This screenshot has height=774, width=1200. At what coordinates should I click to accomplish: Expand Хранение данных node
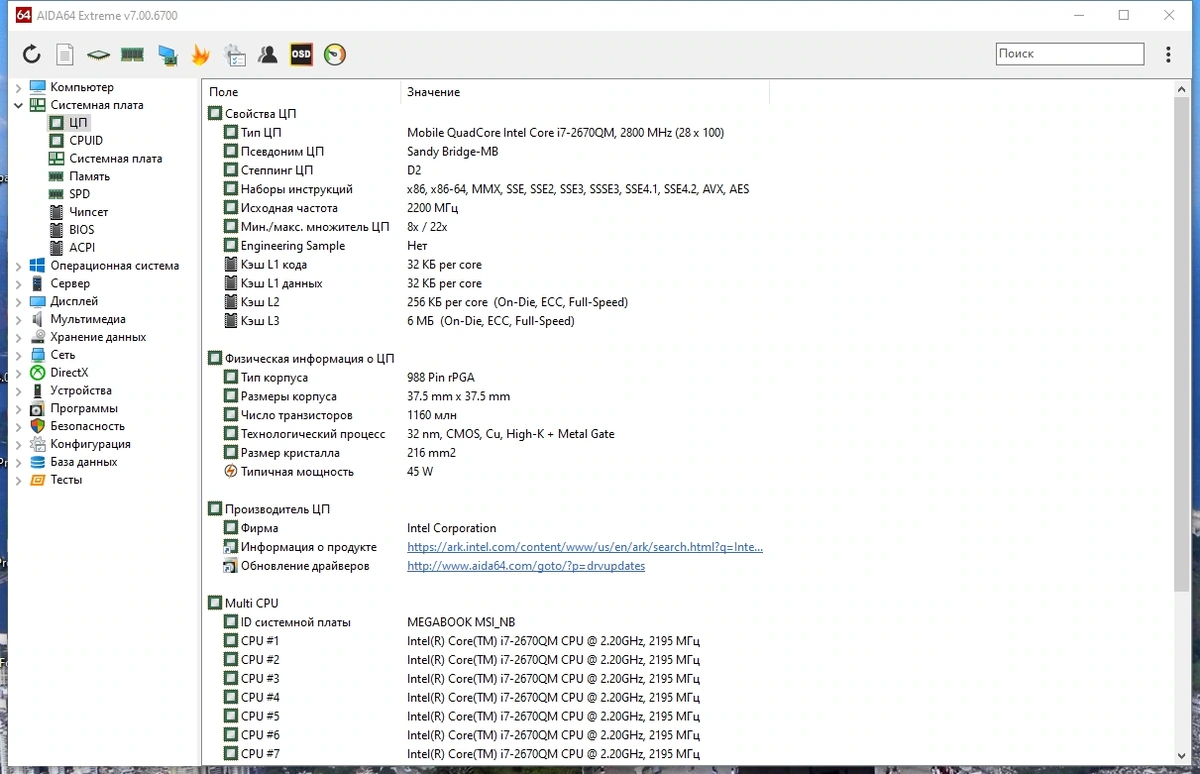(x=19, y=337)
